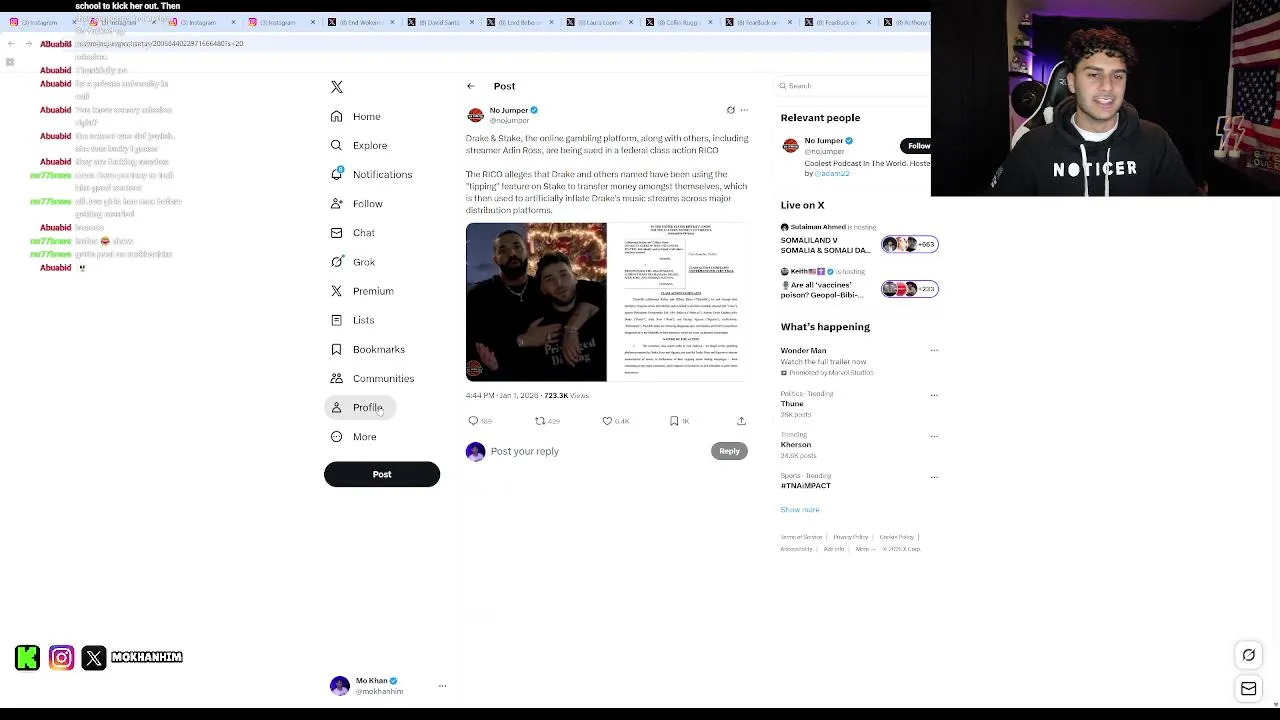Open Notifications in the sidebar
This screenshot has width=1280, height=720.
click(371, 174)
